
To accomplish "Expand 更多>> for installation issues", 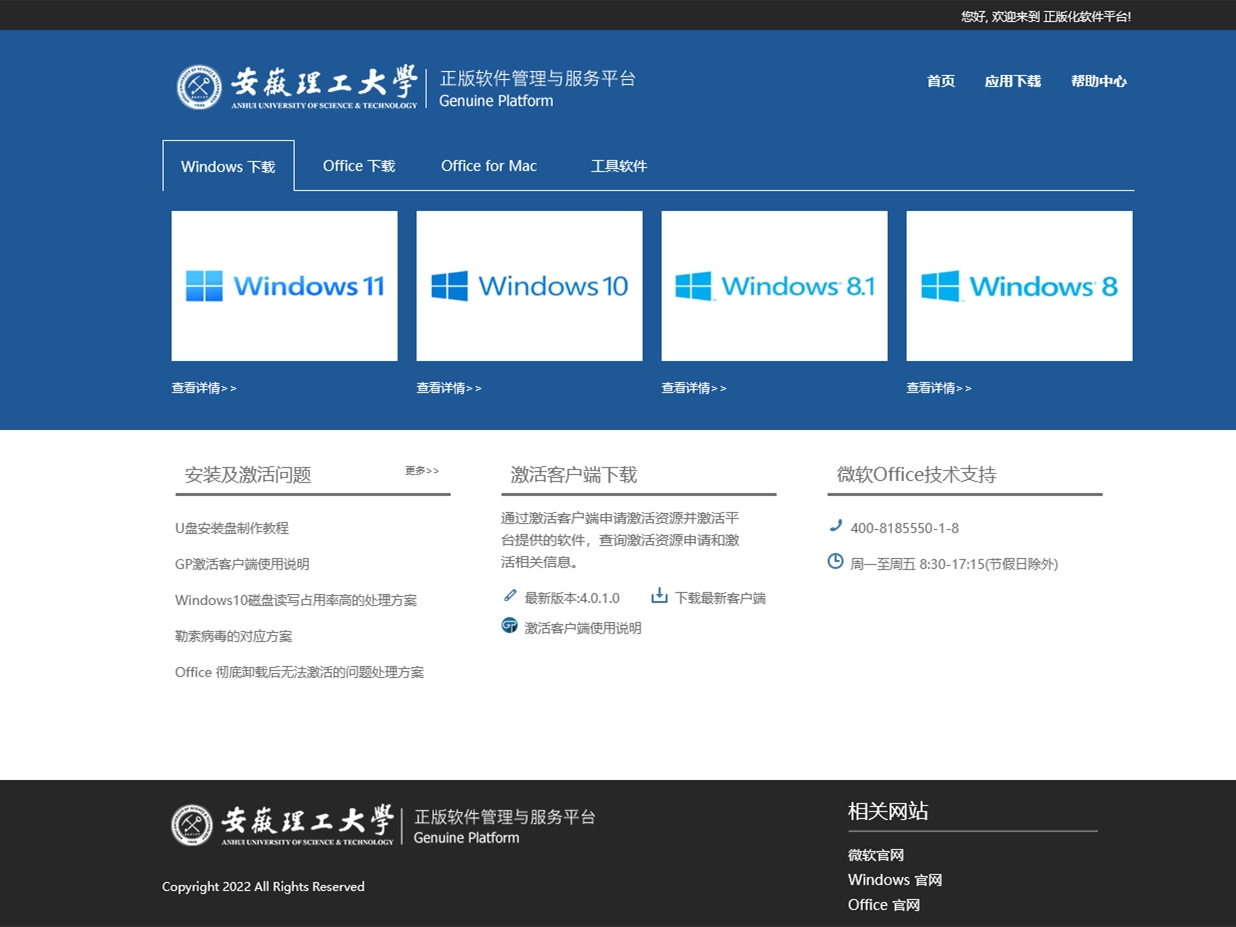I will 422,471.
